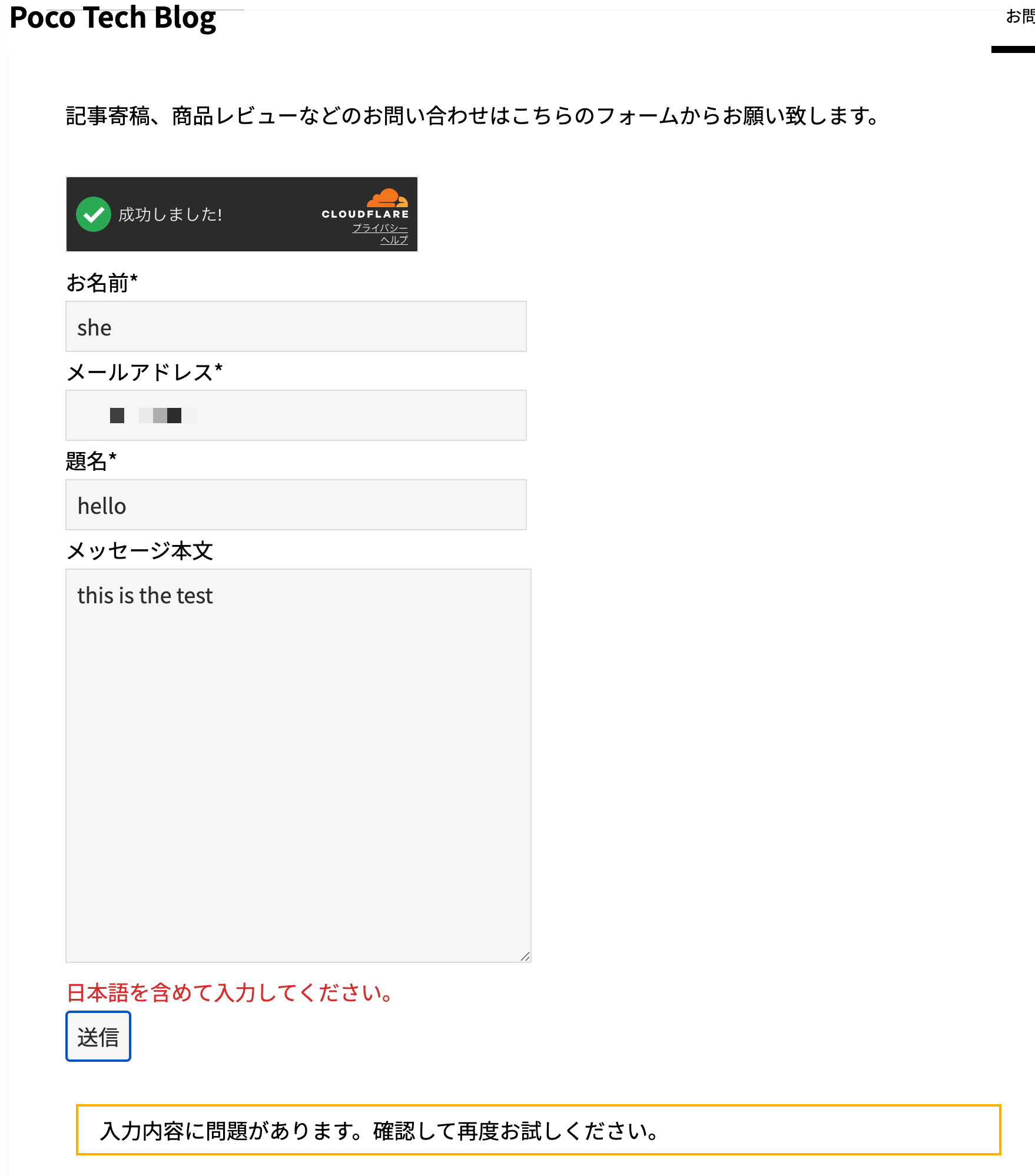Image resolution: width=1035 pixels, height=1176 pixels.
Task: Open the ヘルプ link in Cloudflare widget
Action: point(394,240)
